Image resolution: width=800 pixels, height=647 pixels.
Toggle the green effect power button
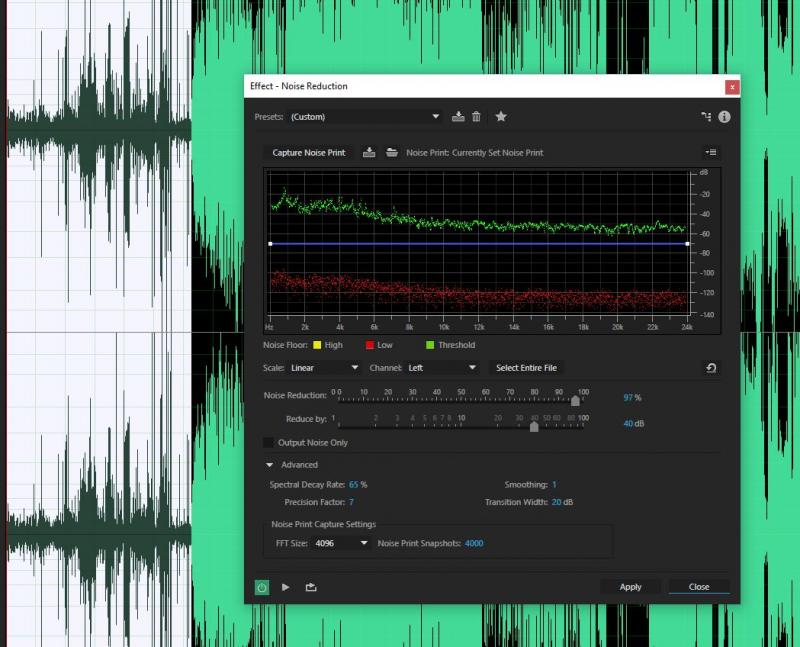(262, 587)
